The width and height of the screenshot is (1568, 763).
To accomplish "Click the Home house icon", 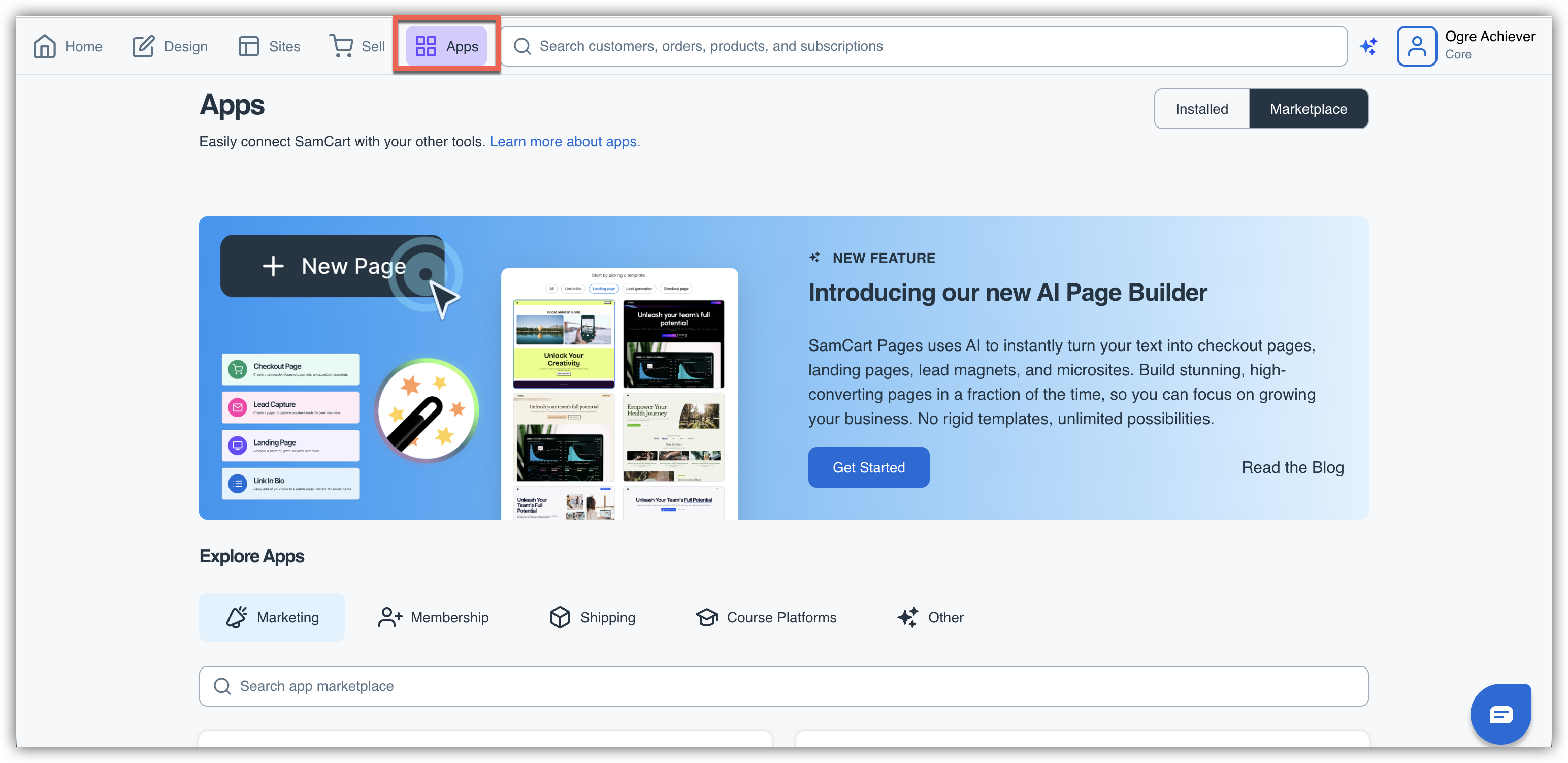I will [x=45, y=46].
